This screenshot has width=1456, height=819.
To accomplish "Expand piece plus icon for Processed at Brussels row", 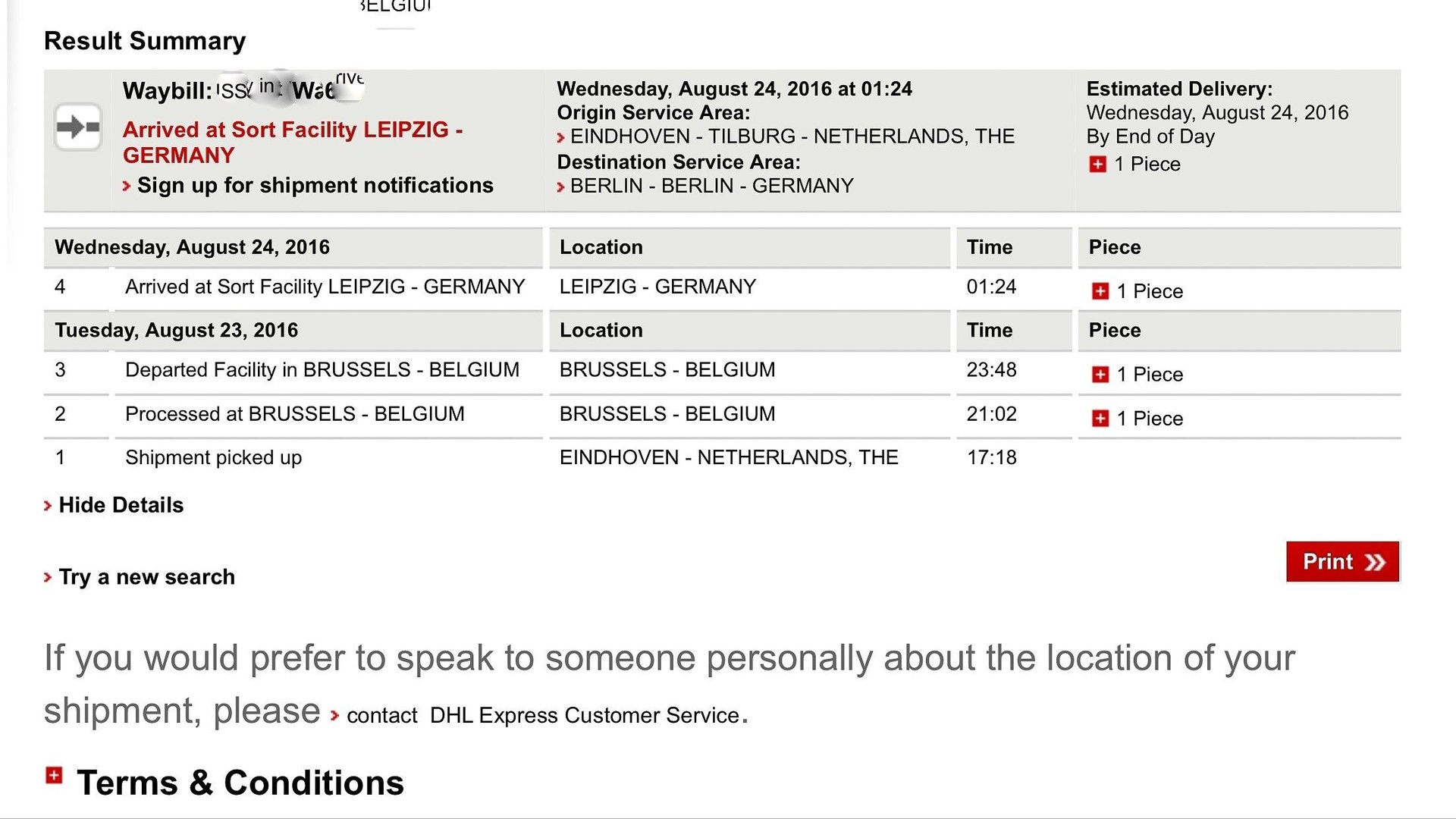I will [x=1100, y=419].
